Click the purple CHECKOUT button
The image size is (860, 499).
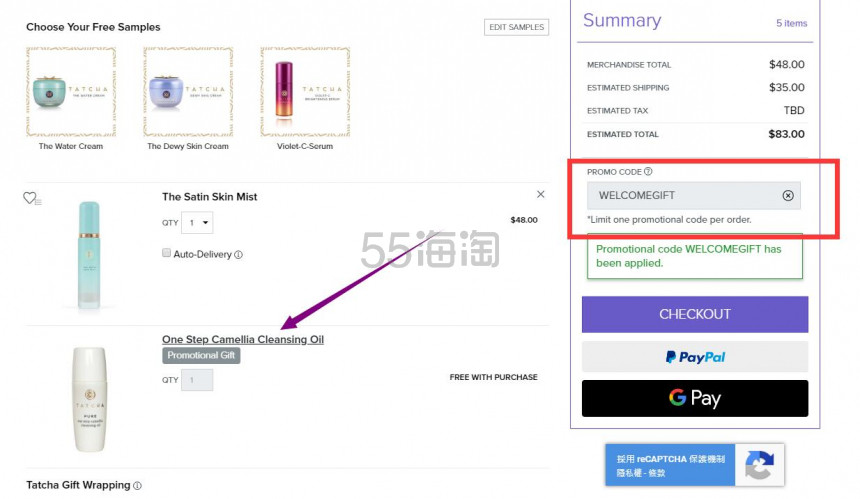pos(695,314)
